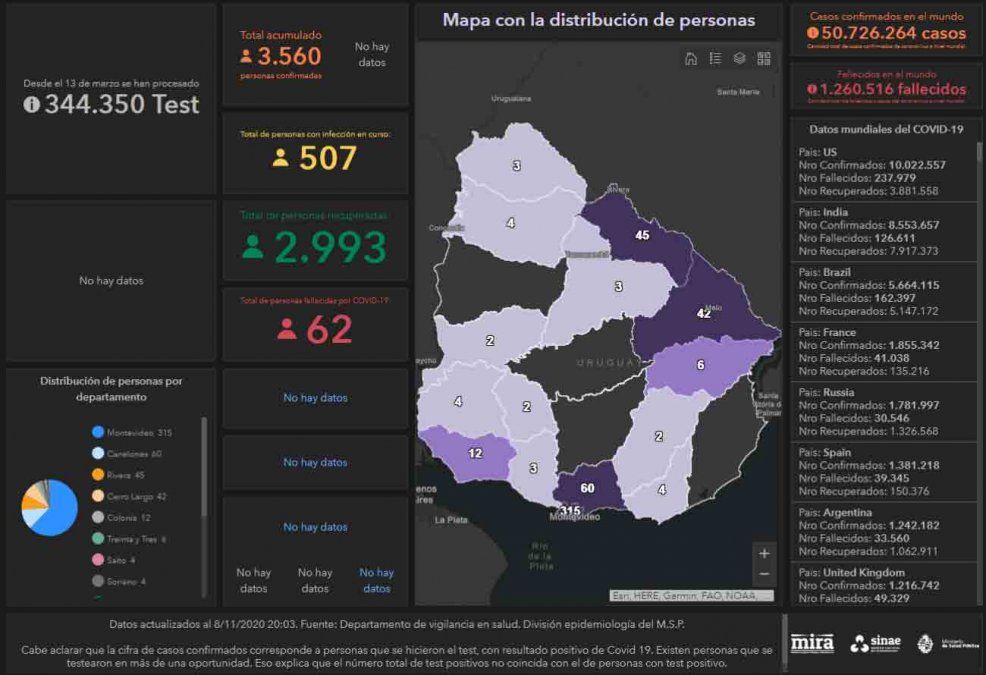Viewport: 986px width, 675px height.
Task: Zoom in on the map with plus
Action: [x=764, y=553]
